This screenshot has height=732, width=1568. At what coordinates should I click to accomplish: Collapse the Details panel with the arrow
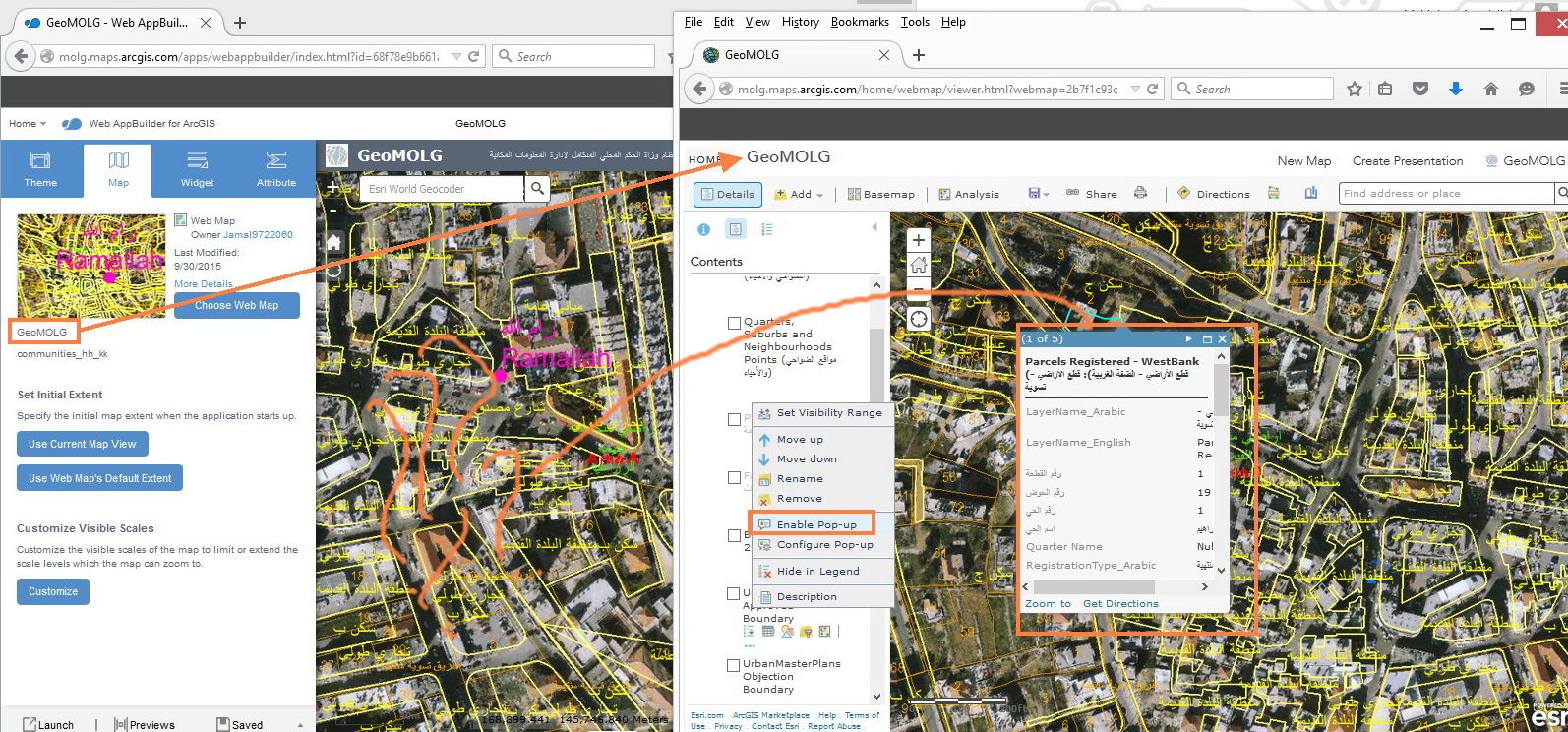pyautogui.click(x=874, y=227)
